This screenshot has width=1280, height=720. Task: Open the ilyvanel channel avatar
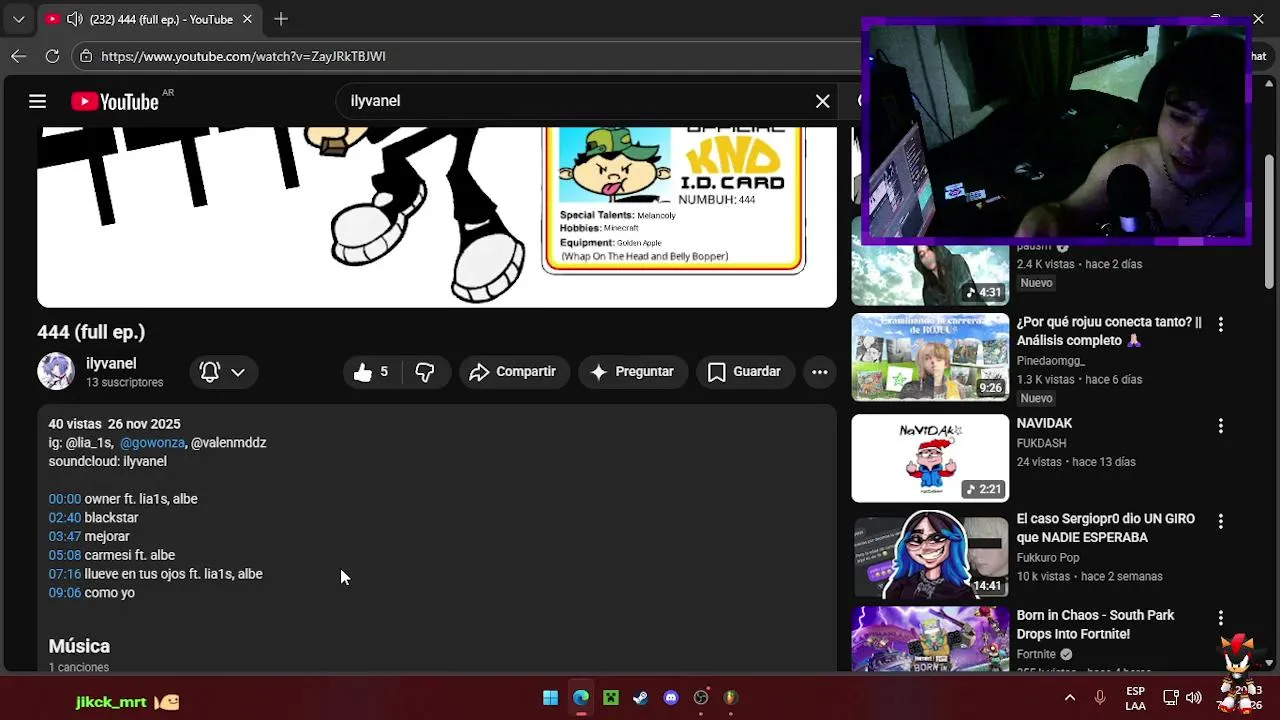[56, 371]
